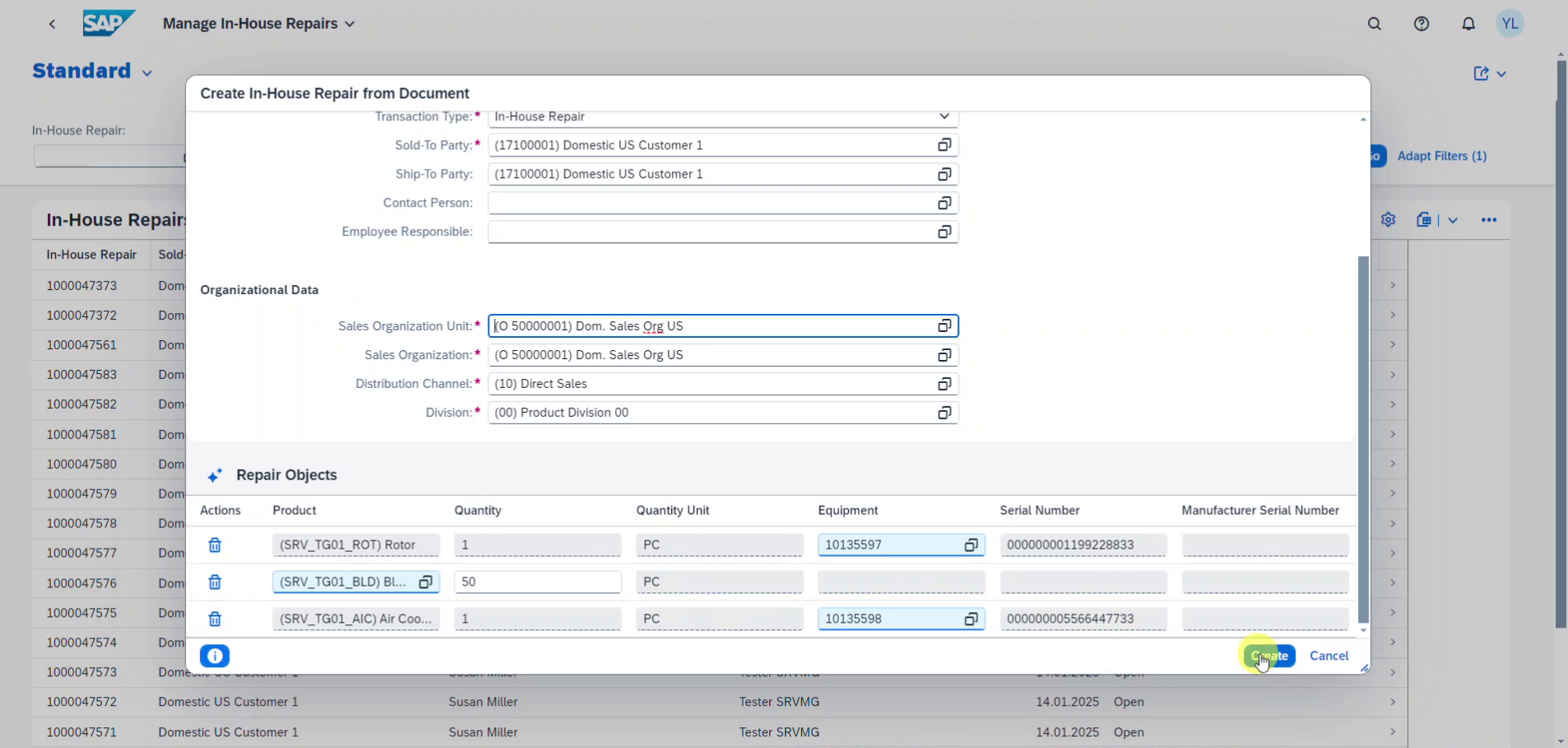Viewport: 1568px width, 748px height.
Task: Click the Rotor product cell
Action: (x=356, y=545)
